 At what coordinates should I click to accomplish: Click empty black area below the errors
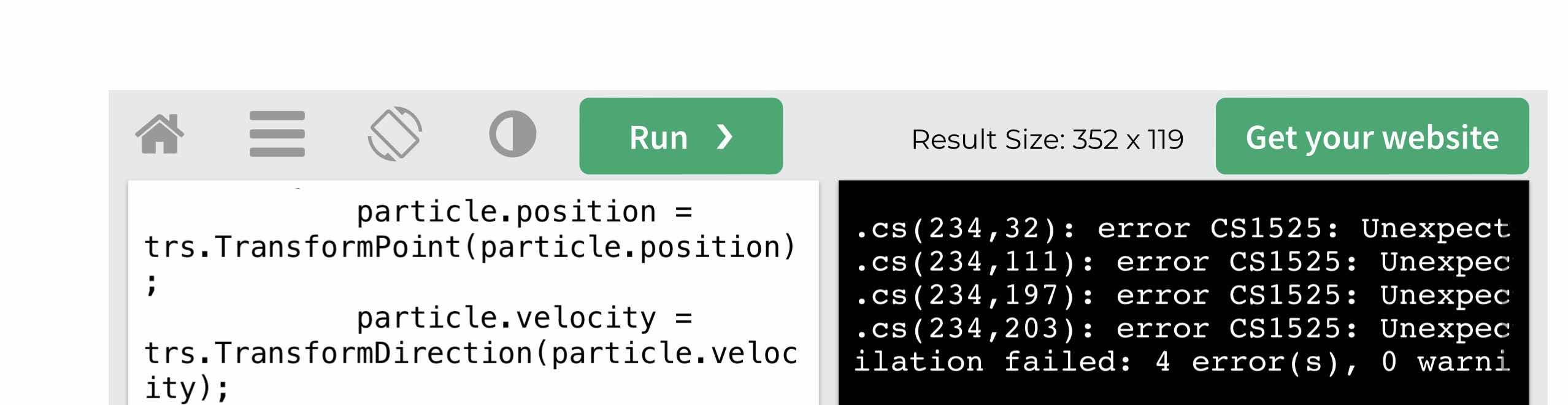point(1182,390)
